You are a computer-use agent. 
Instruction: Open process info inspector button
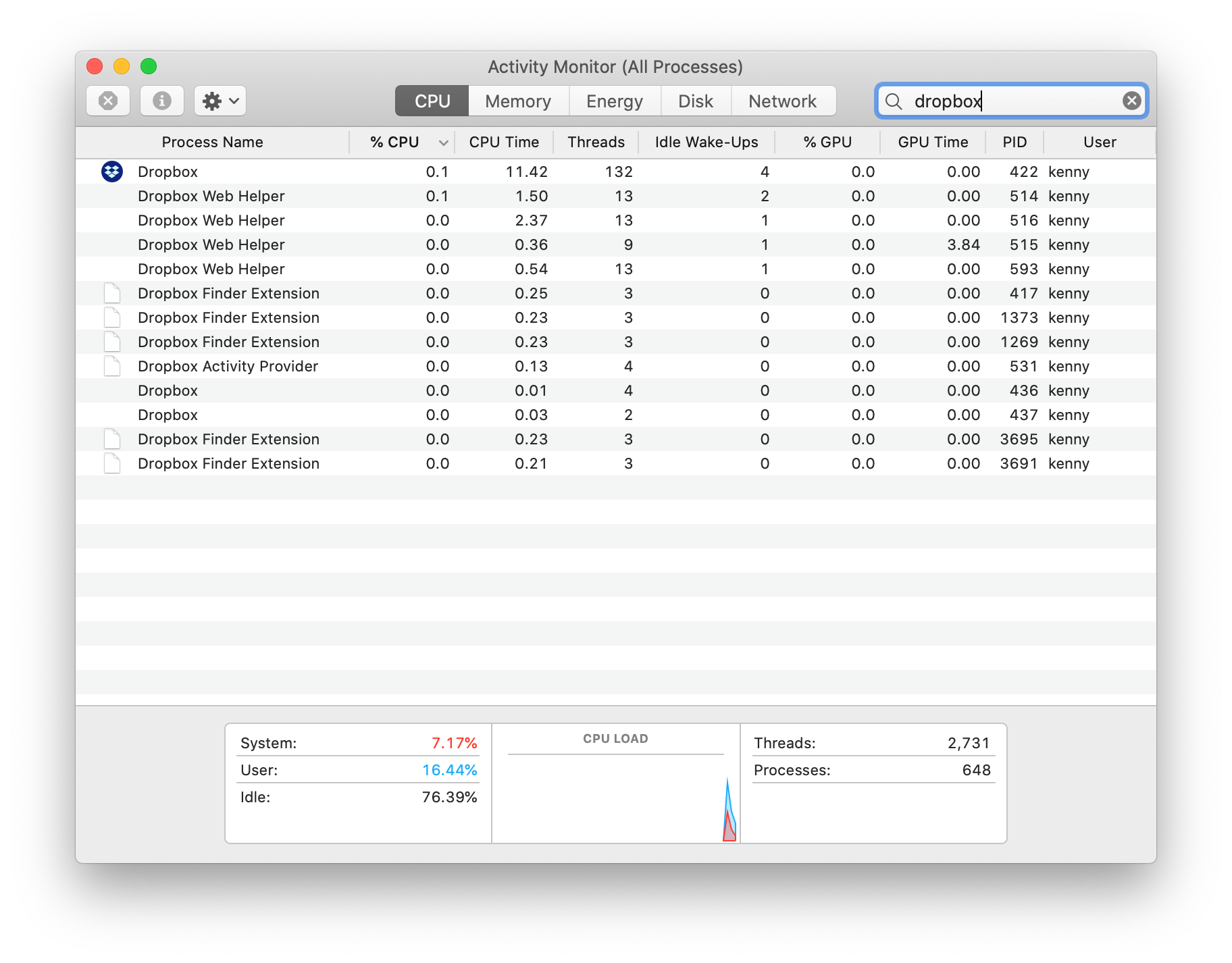click(161, 101)
